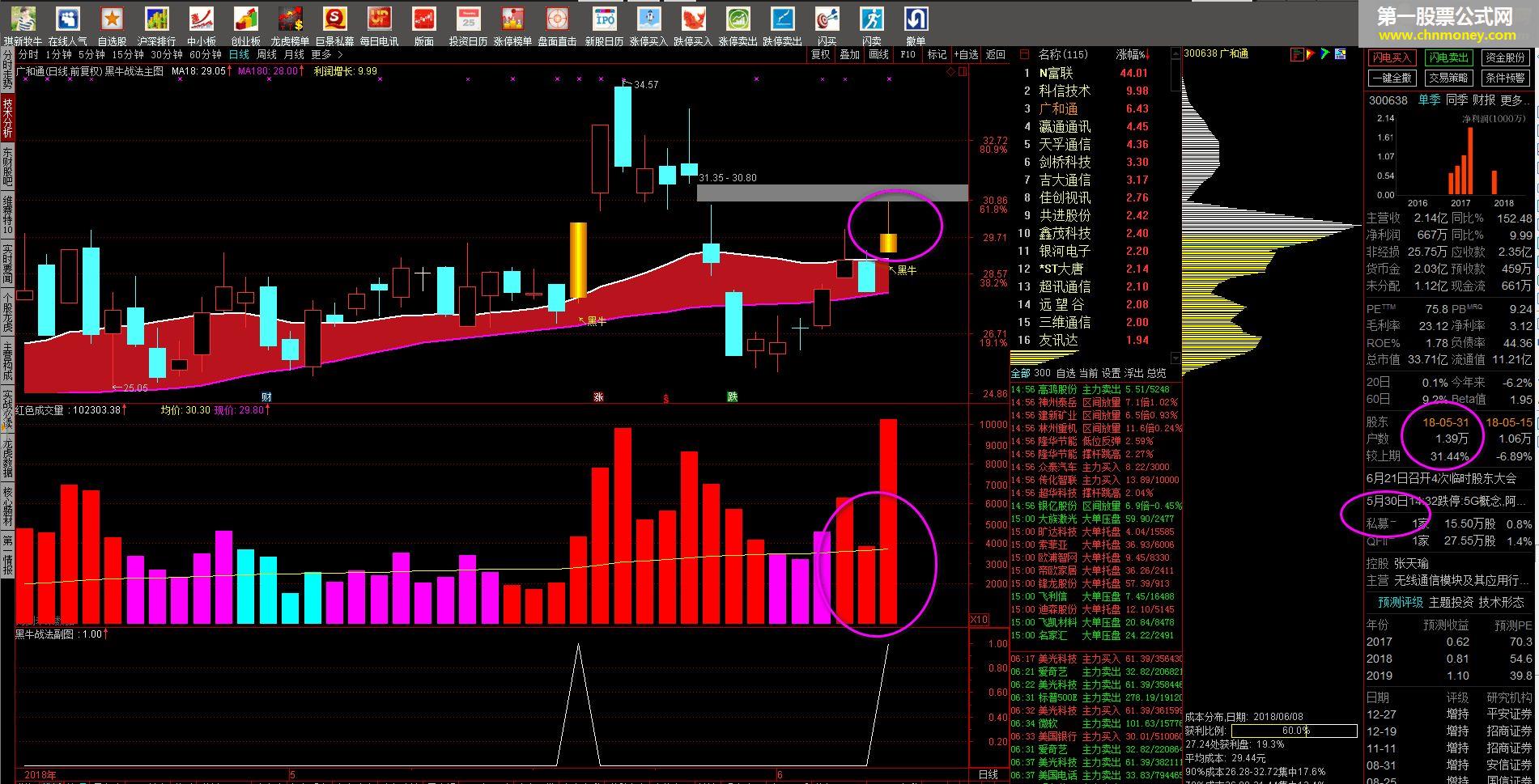The height and width of the screenshot is (784, 1539).
Task: Open the 盘面直击 target icon
Action: [x=557, y=19]
